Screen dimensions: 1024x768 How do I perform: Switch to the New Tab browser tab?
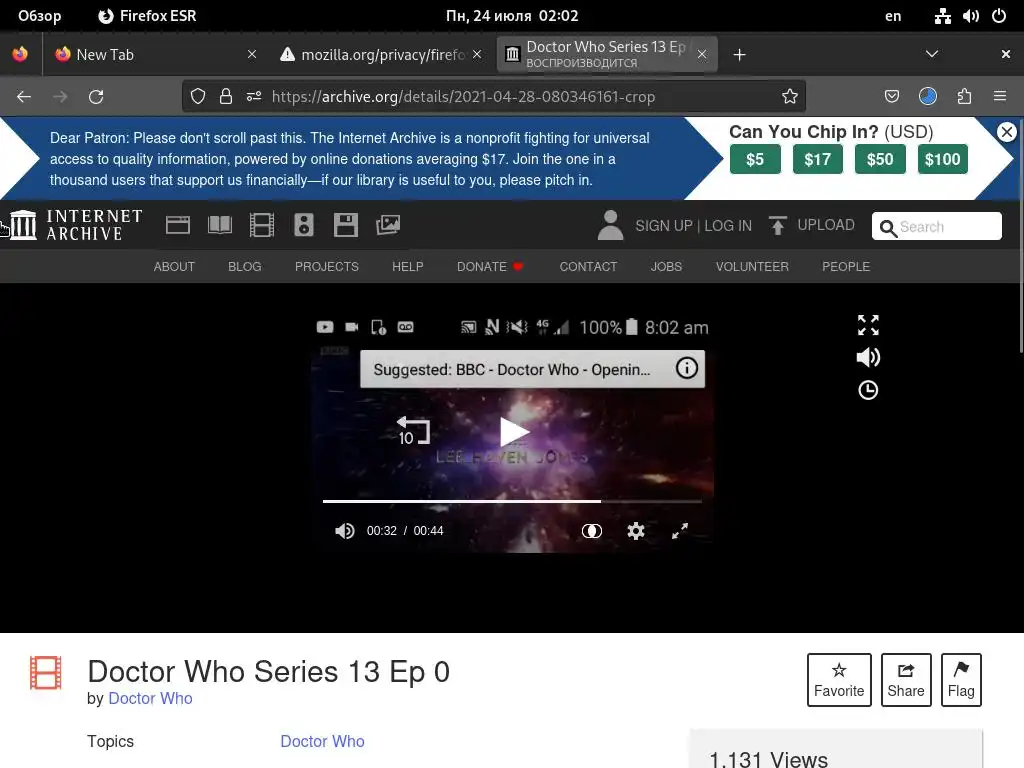pos(155,55)
